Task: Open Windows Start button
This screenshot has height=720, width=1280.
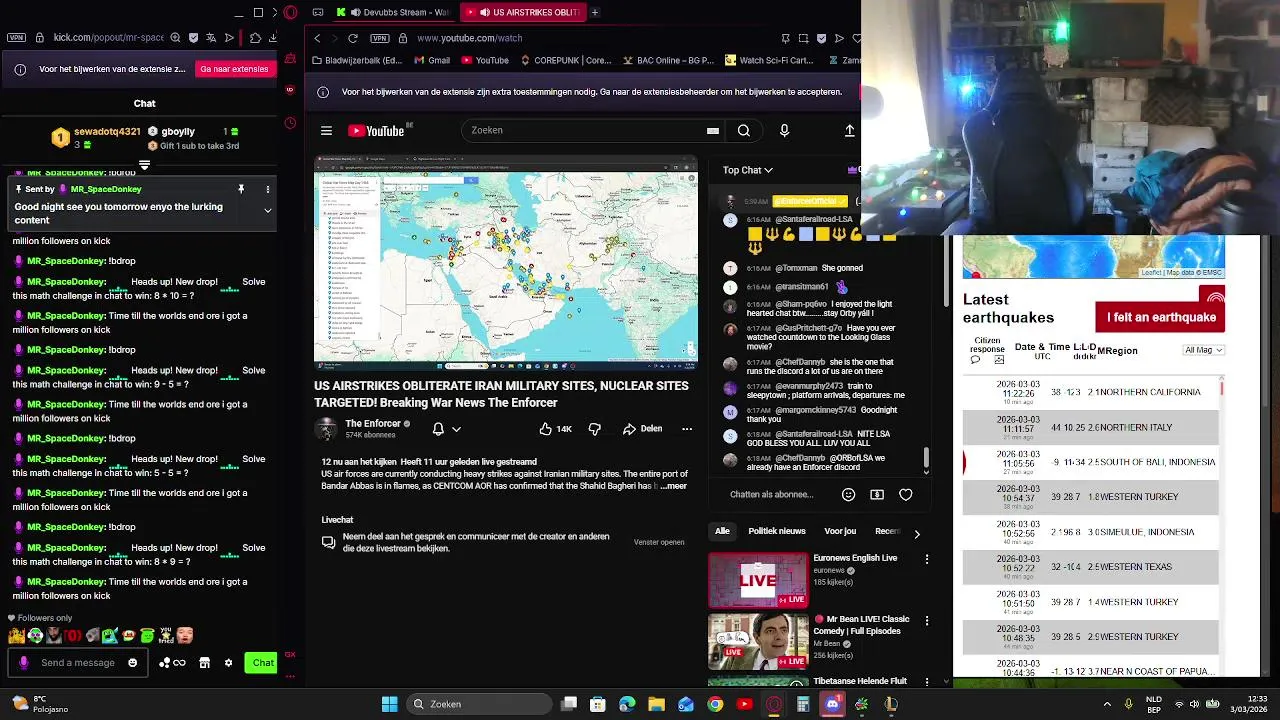Action: pos(389,704)
